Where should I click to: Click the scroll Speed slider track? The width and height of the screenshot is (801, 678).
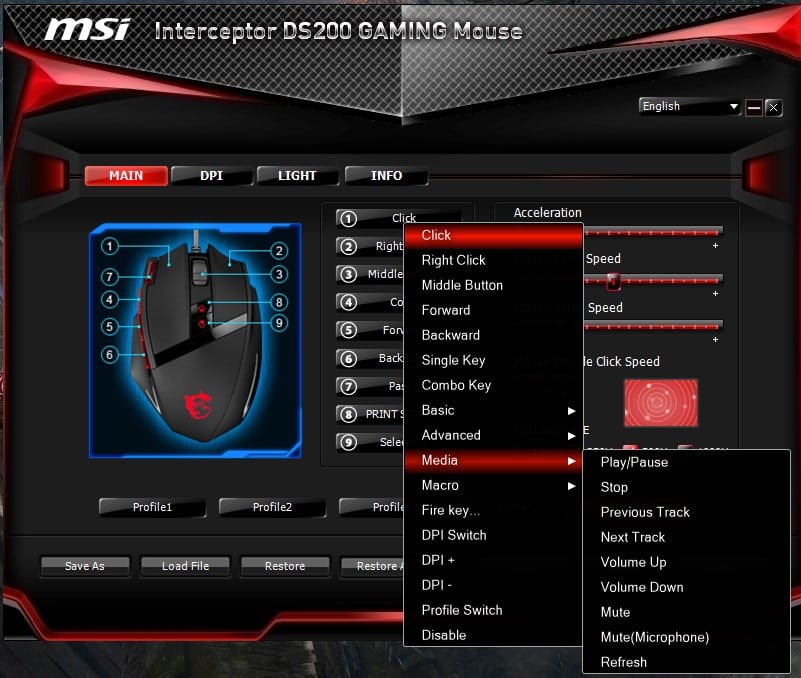pyautogui.click(x=653, y=326)
